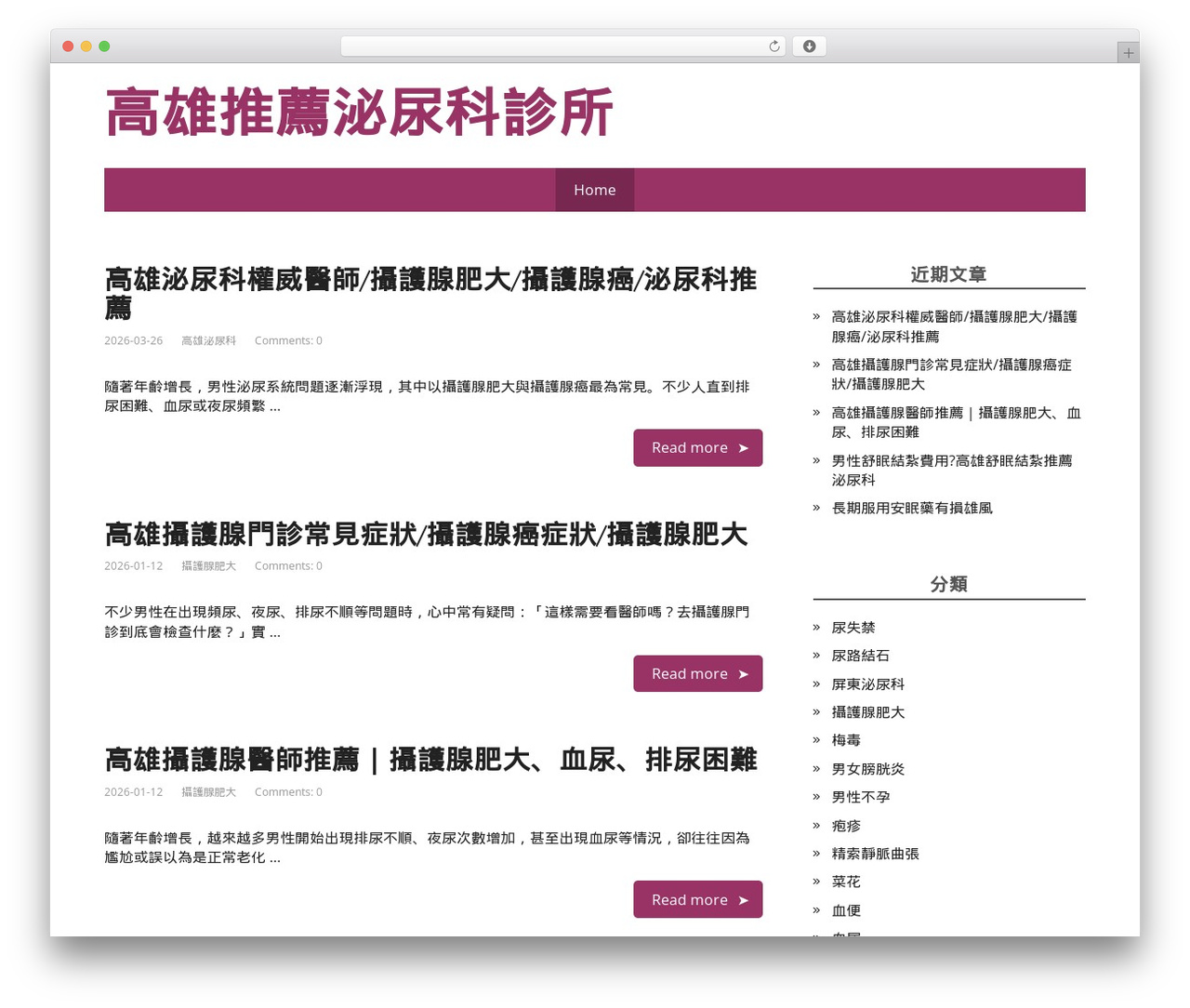Open a new tab with the plus button
Image resolution: width=1190 pixels, height=1008 pixels.
1128,53
